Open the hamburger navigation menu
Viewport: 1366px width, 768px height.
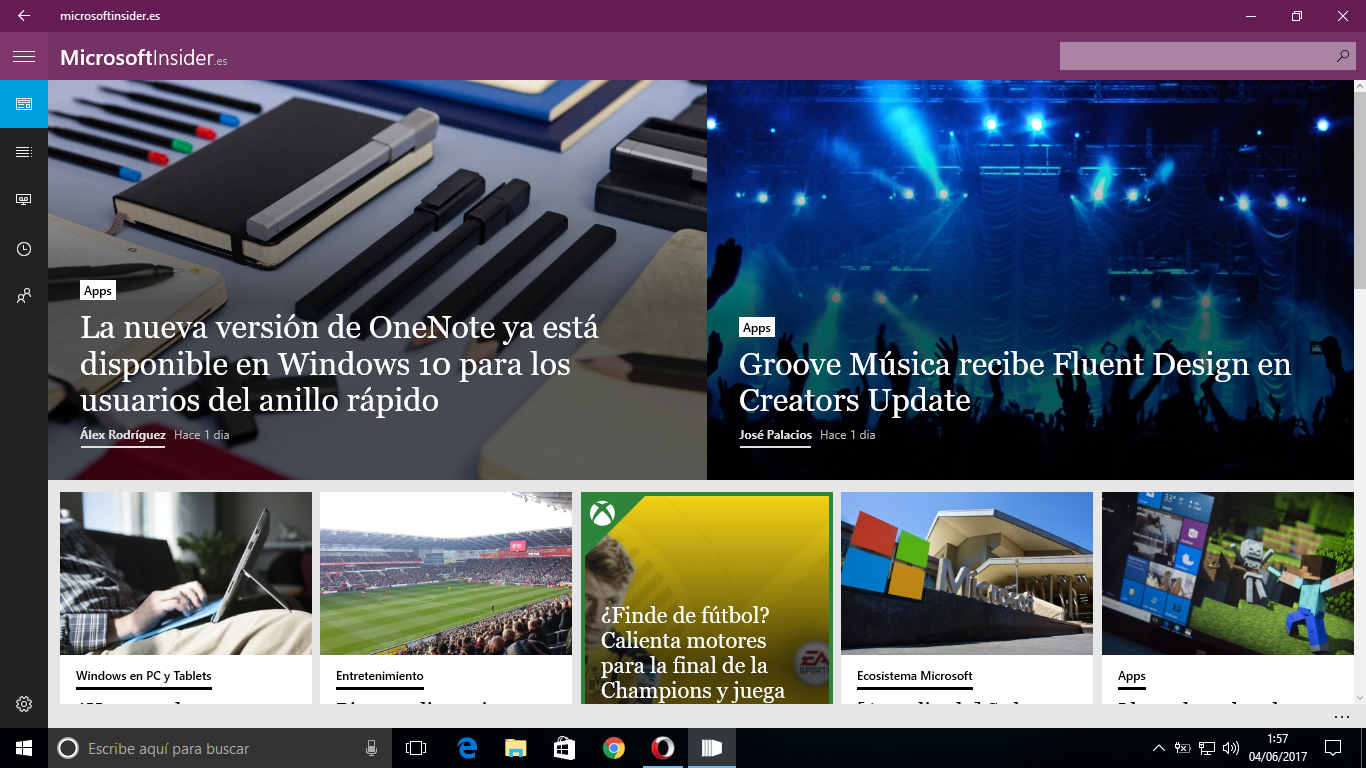pos(24,56)
